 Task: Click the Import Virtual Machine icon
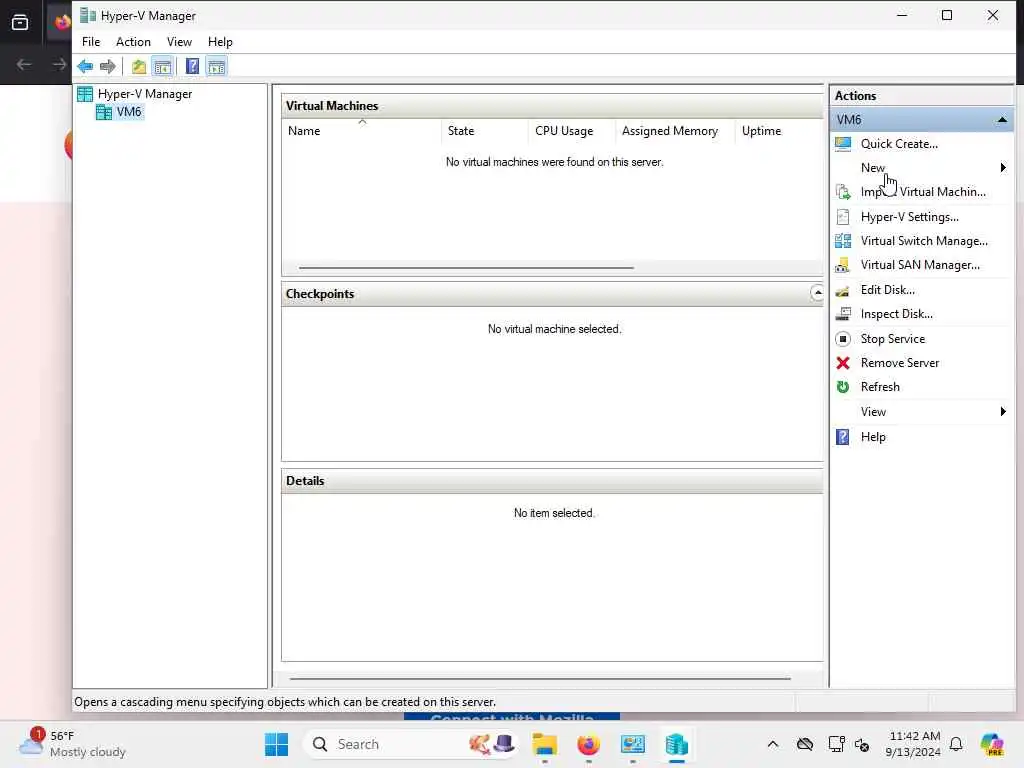843,192
